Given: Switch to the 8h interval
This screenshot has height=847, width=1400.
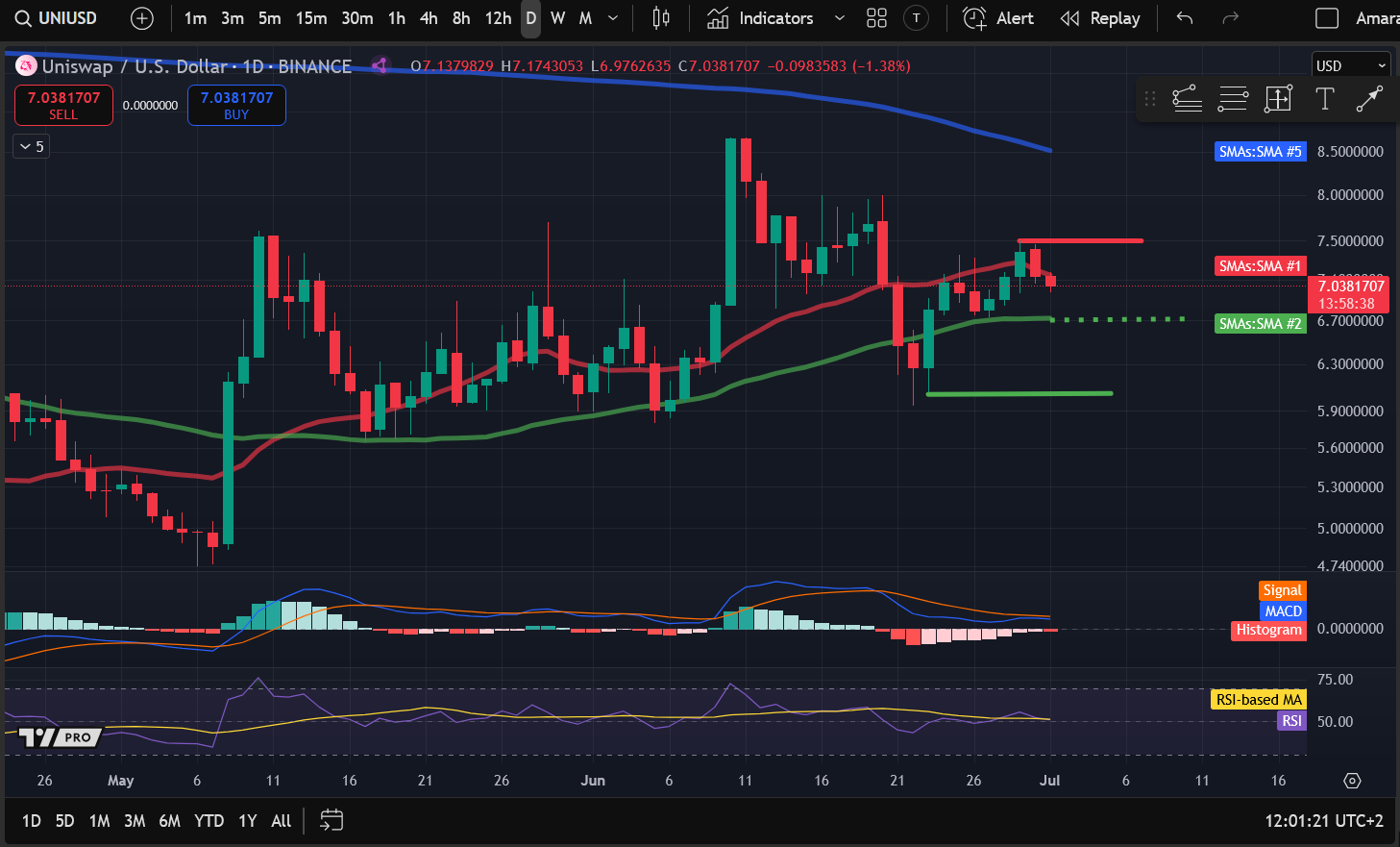Looking at the screenshot, I should point(461,18).
